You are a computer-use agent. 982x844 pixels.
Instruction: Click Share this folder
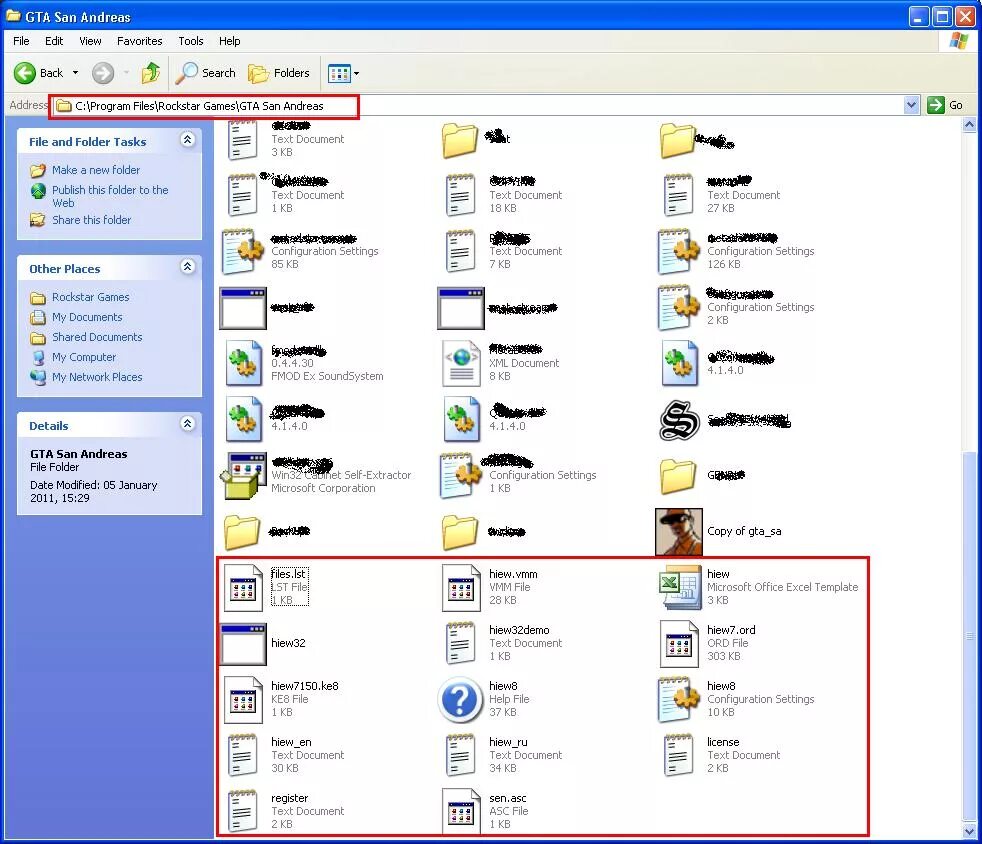[91, 220]
